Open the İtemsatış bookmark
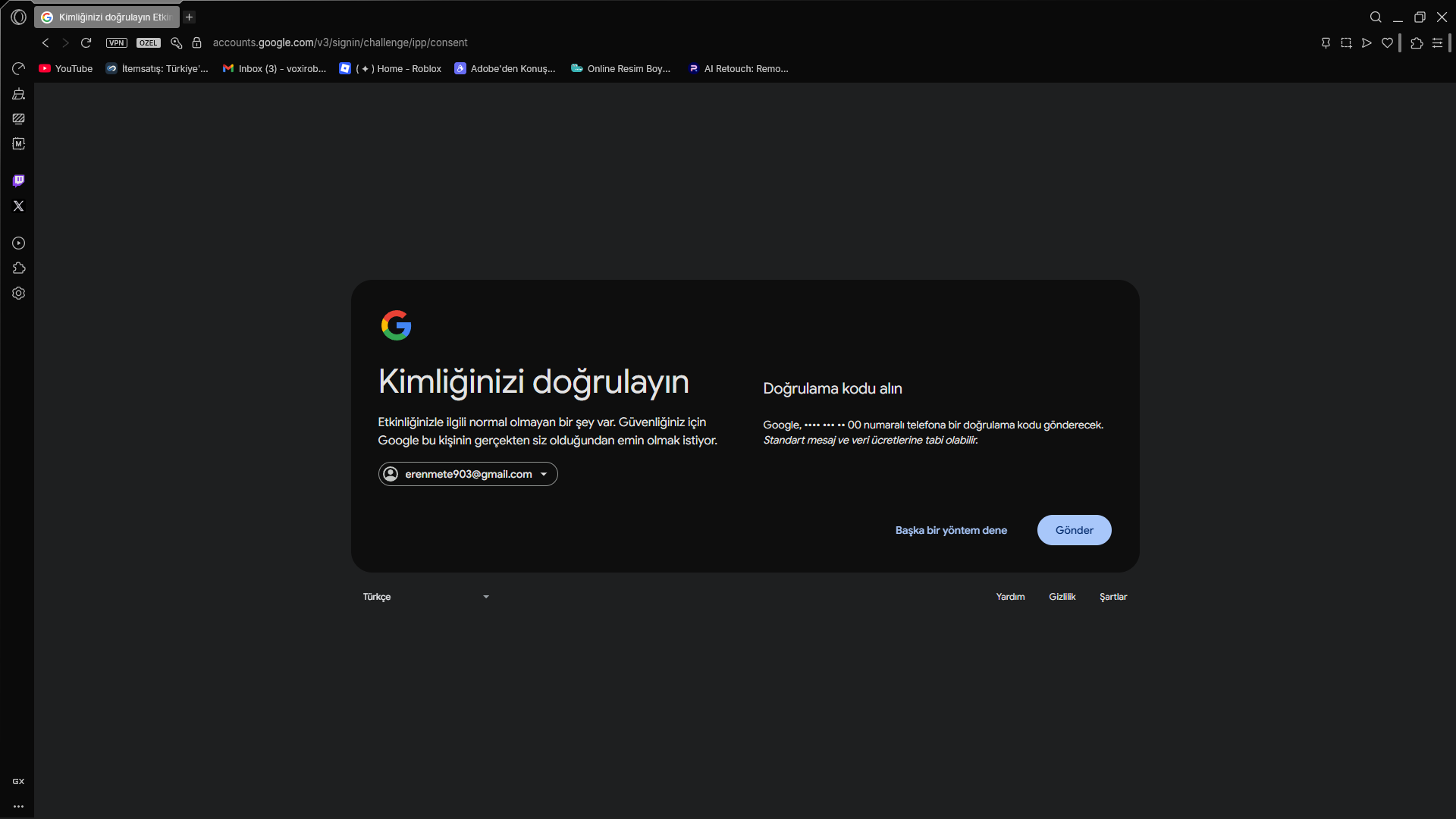The height and width of the screenshot is (819, 1456). click(x=157, y=68)
